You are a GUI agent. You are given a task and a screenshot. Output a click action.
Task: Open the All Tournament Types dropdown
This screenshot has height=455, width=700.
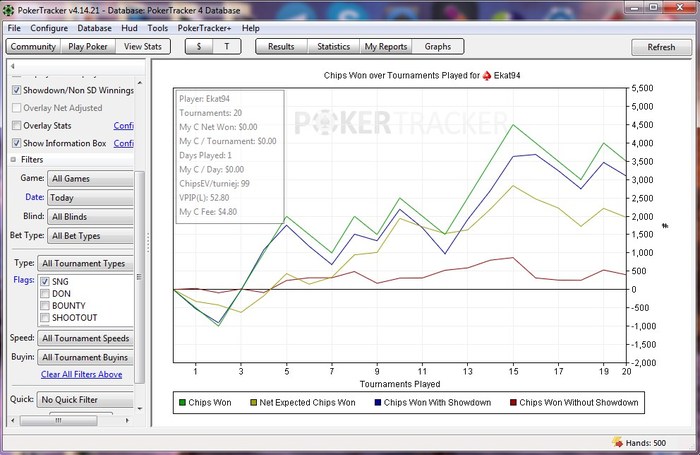85,263
